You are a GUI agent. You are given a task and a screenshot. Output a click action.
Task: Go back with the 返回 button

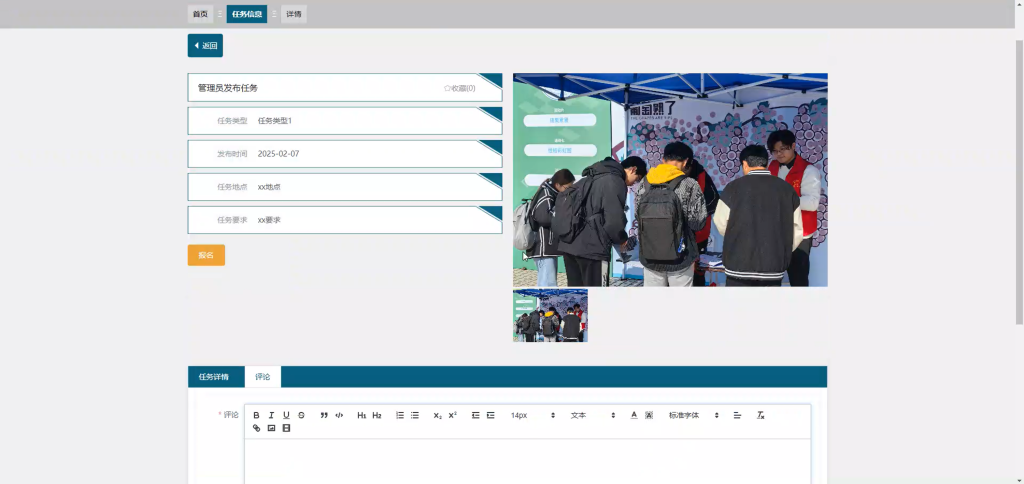[x=205, y=46]
